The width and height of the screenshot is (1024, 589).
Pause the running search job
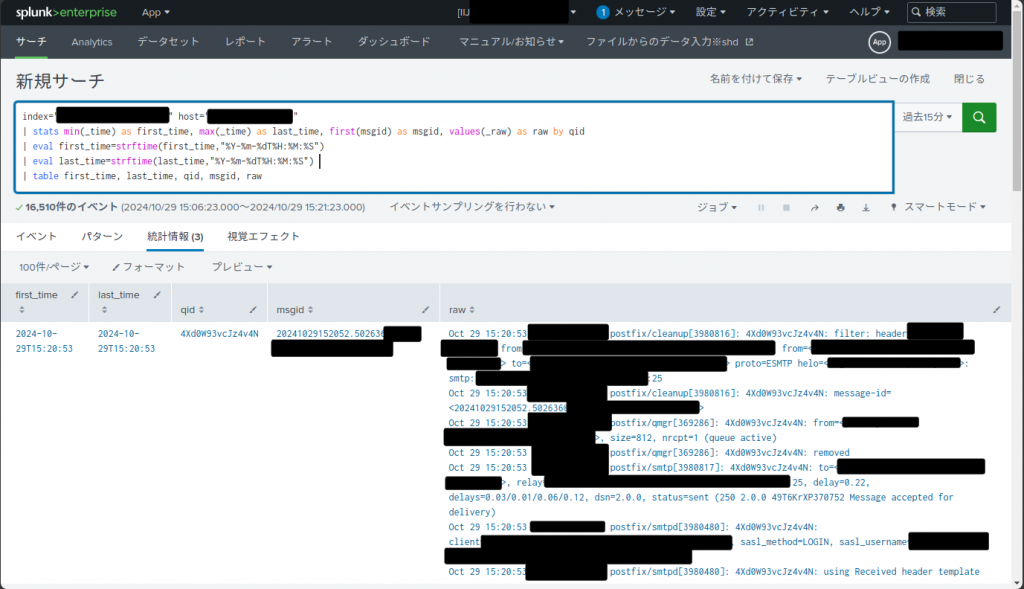(x=760, y=206)
